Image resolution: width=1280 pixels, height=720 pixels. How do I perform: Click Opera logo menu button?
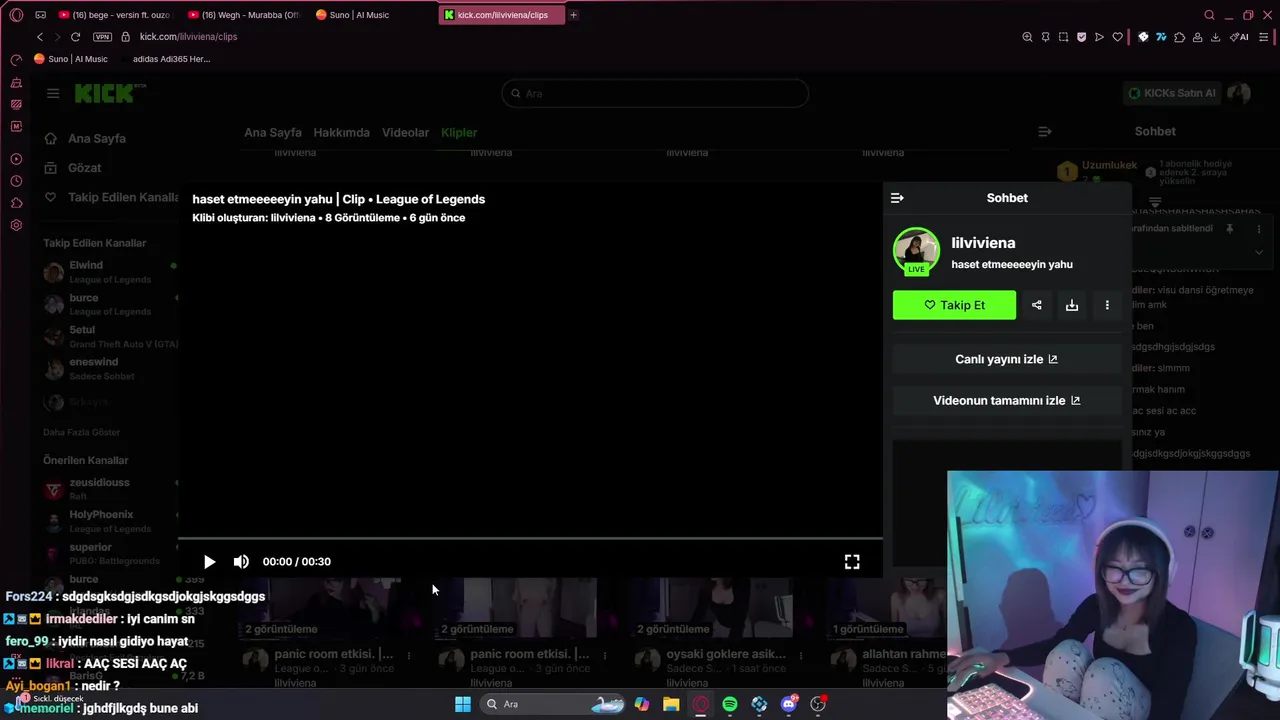click(x=16, y=15)
